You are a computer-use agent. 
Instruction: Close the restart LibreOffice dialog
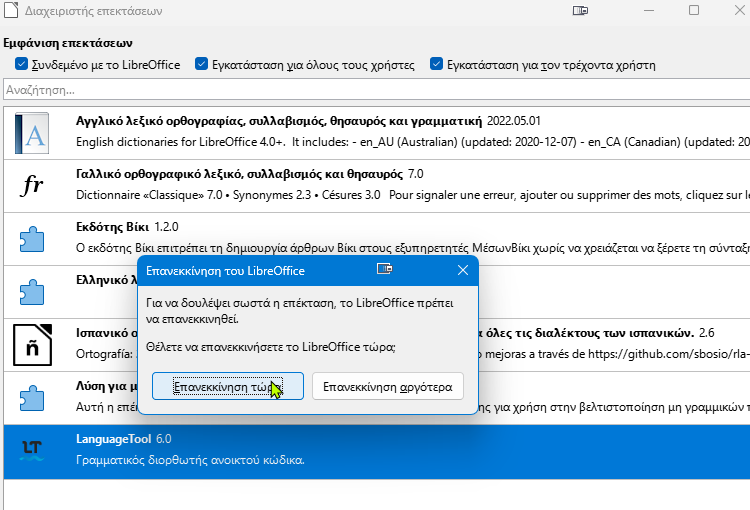pos(463,270)
